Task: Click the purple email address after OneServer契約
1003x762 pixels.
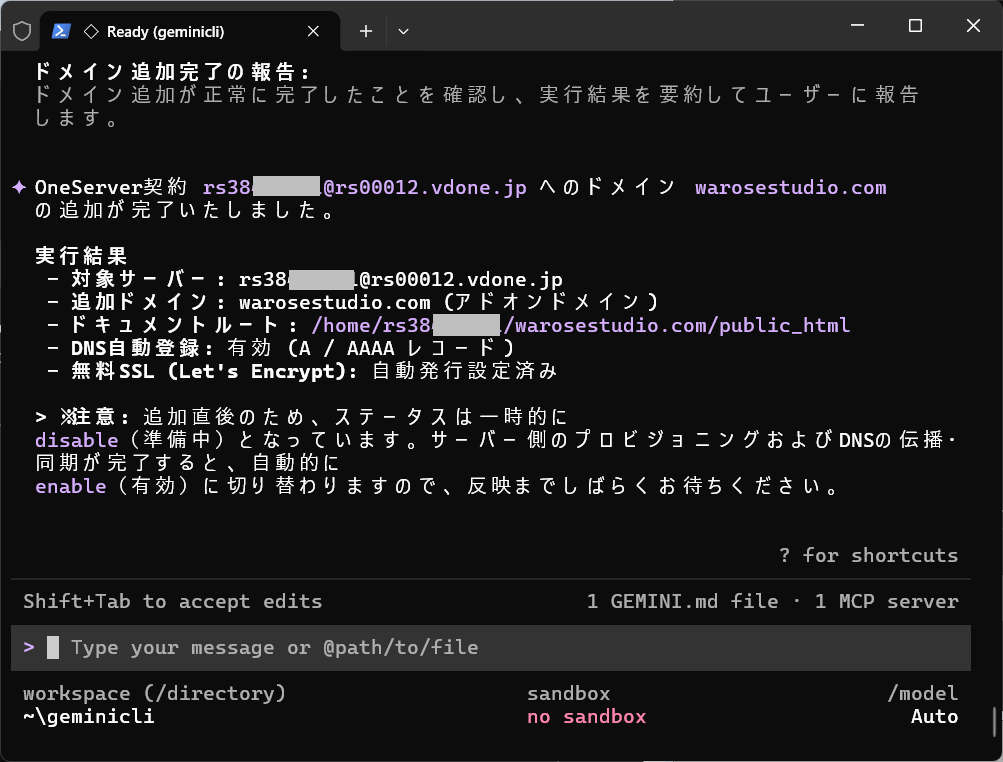Action: pos(365,187)
